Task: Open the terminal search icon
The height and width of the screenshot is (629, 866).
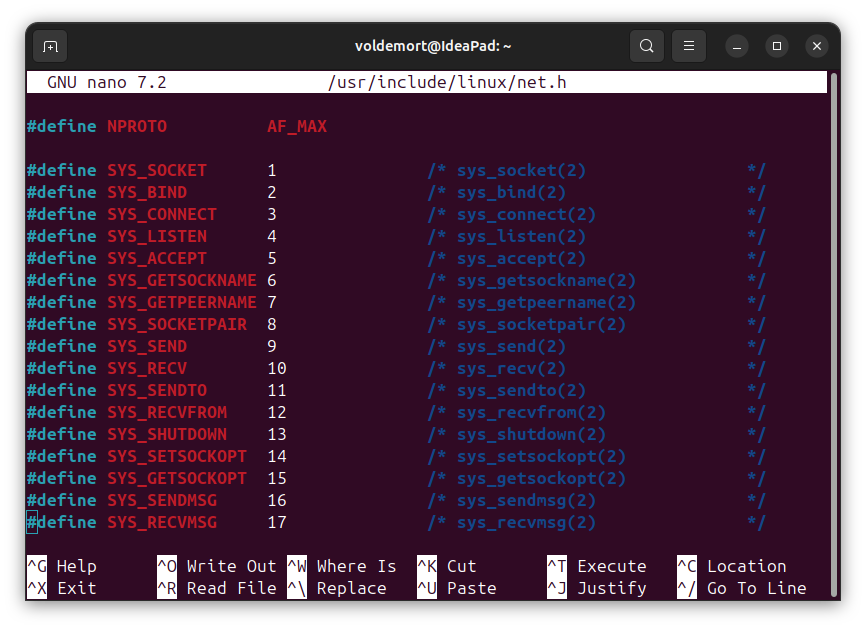Action: [647, 46]
